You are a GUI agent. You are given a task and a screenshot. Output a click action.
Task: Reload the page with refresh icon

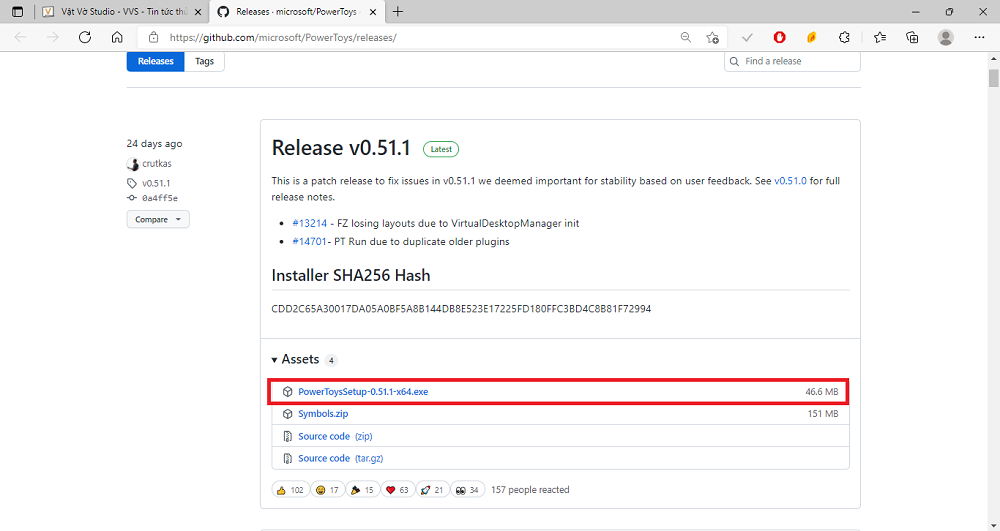pos(85,38)
